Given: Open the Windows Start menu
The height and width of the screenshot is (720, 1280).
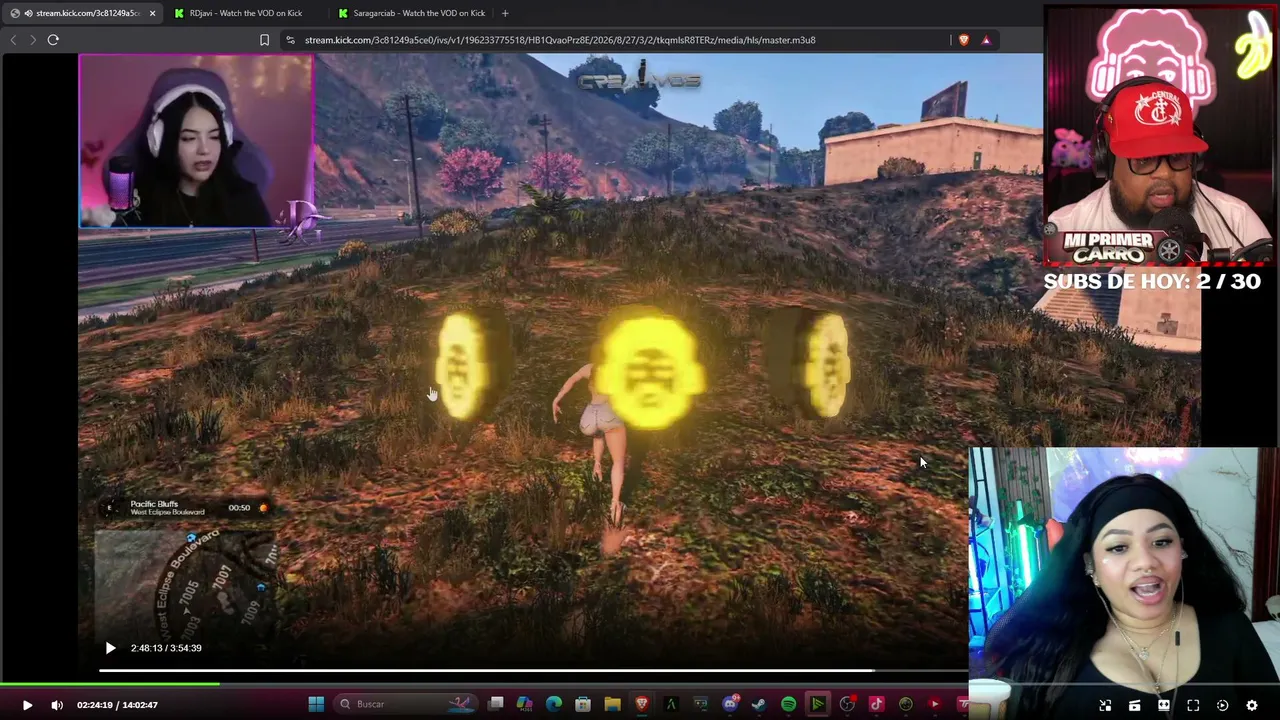Looking at the screenshot, I should pyautogui.click(x=316, y=704).
